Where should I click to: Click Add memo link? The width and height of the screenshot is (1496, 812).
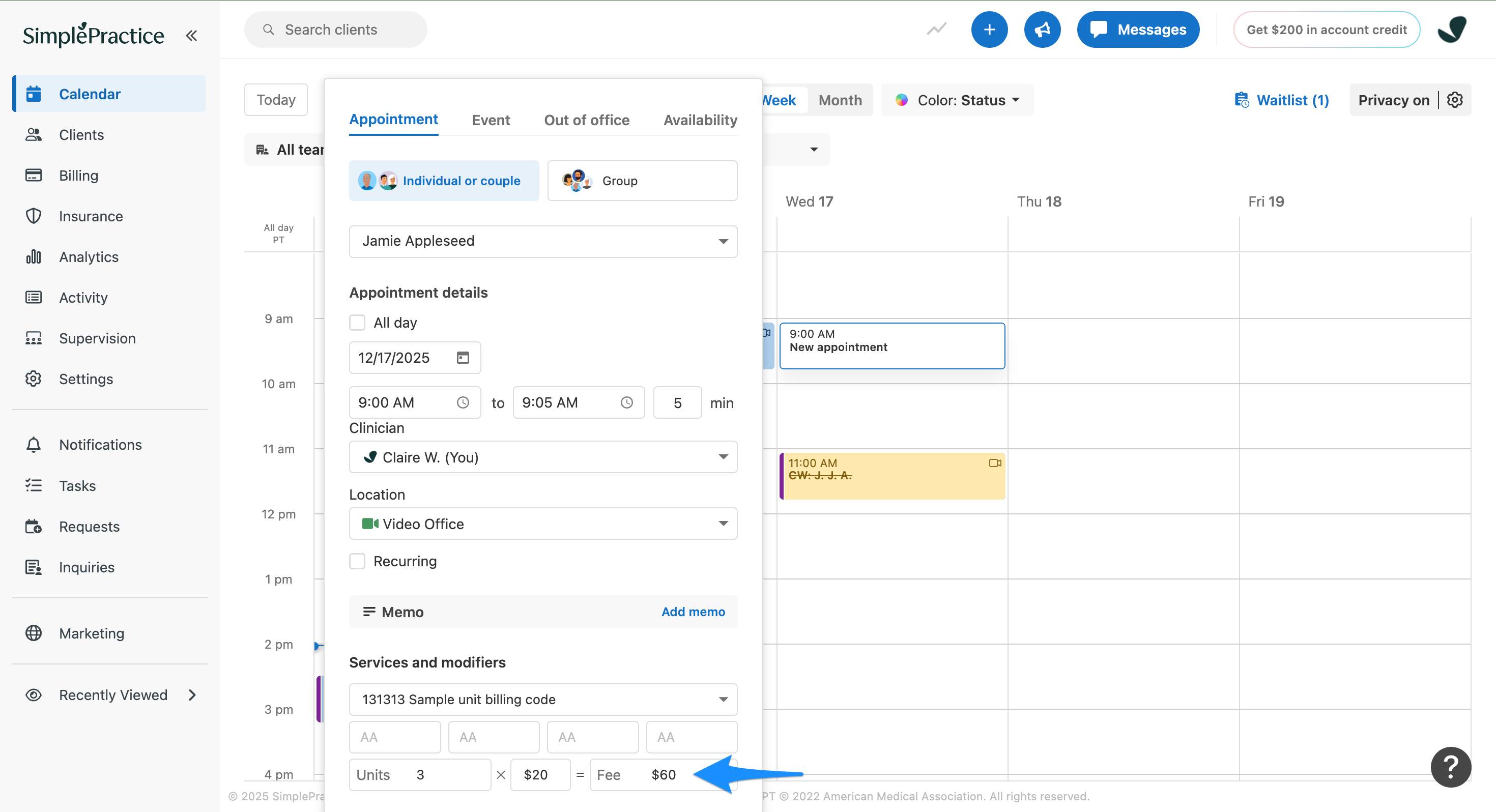pyautogui.click(x=693, y=612)
